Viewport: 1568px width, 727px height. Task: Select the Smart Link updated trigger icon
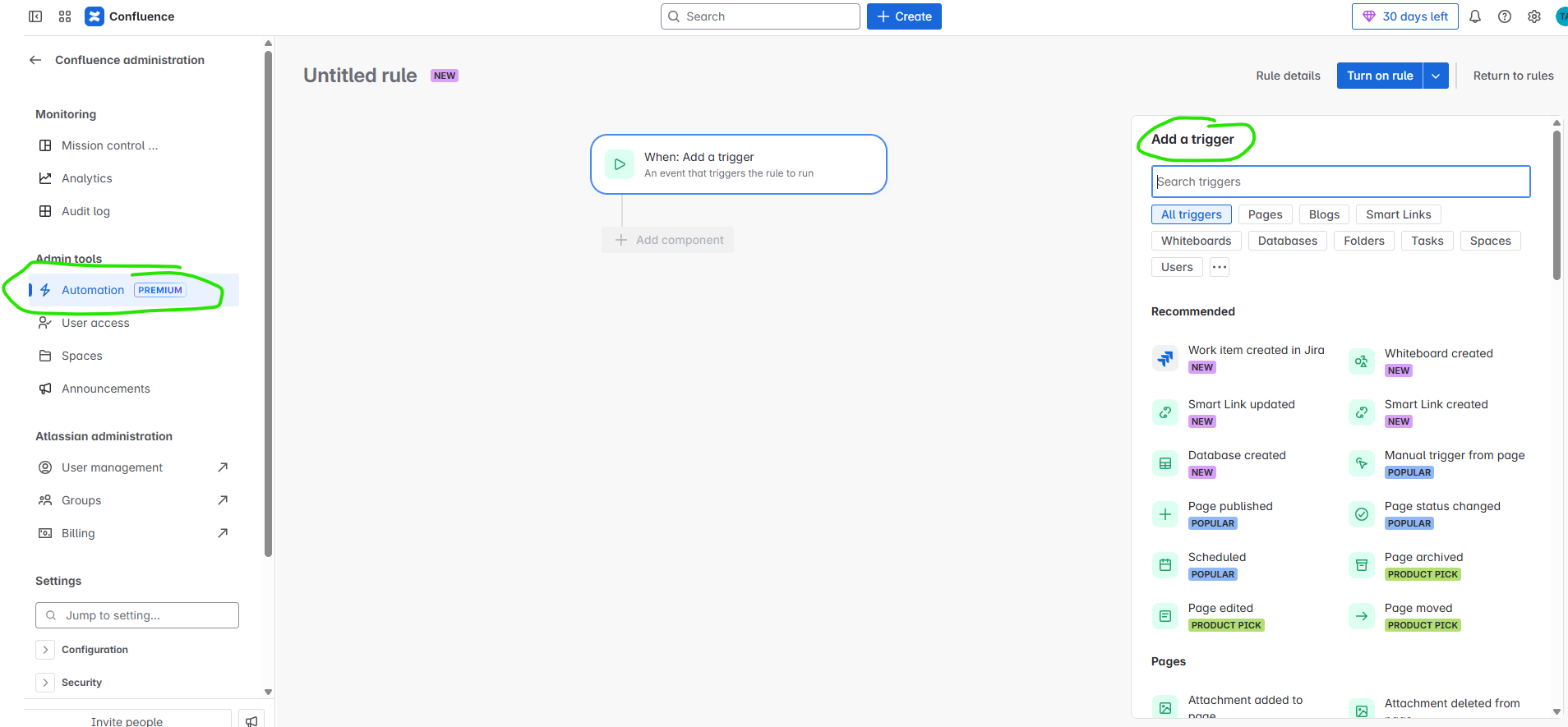click(x=1165, y=412)
